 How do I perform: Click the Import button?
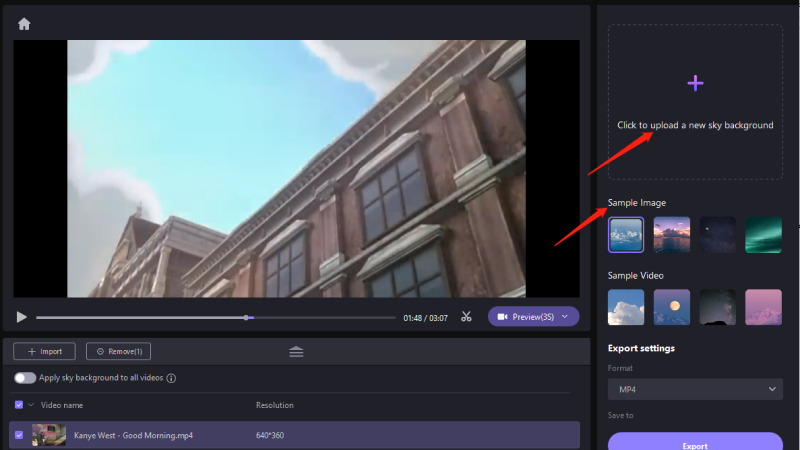pos(44,351)
